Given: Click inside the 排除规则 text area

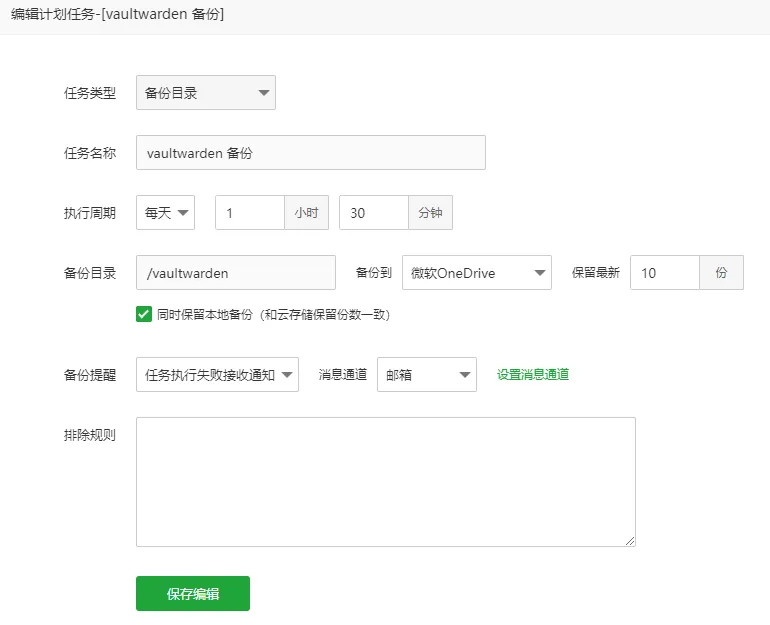Looking at the screenshot, I should pyautogui.click(x=386, y=482).
